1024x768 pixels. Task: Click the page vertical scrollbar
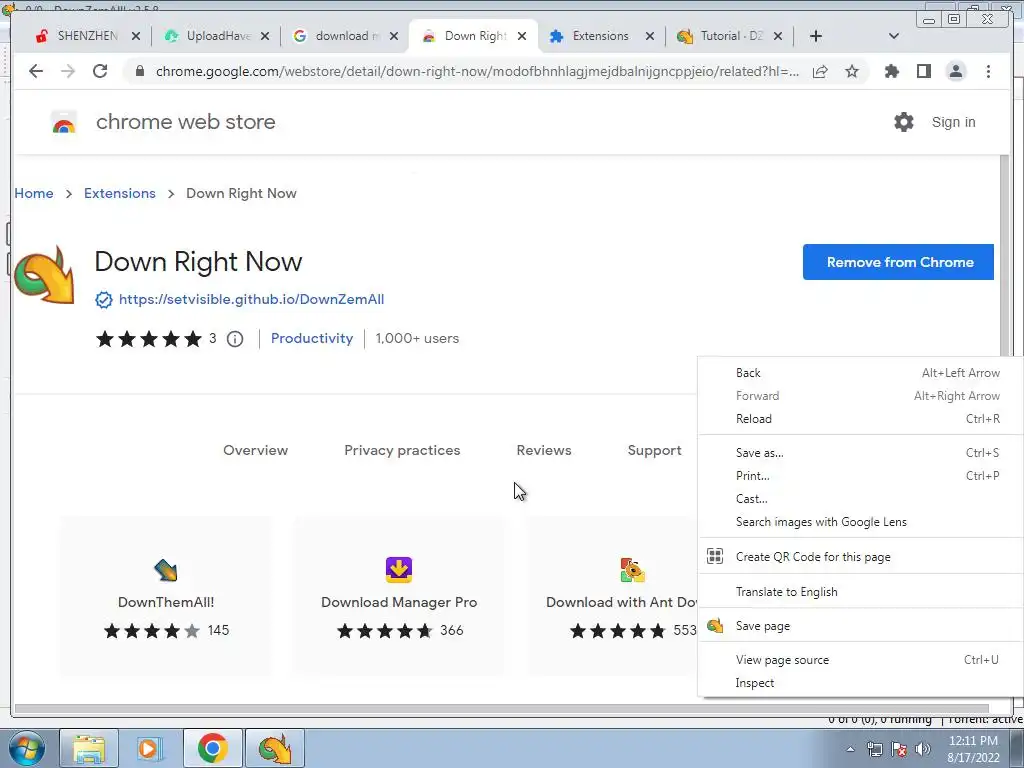[x=1005, y=255]
